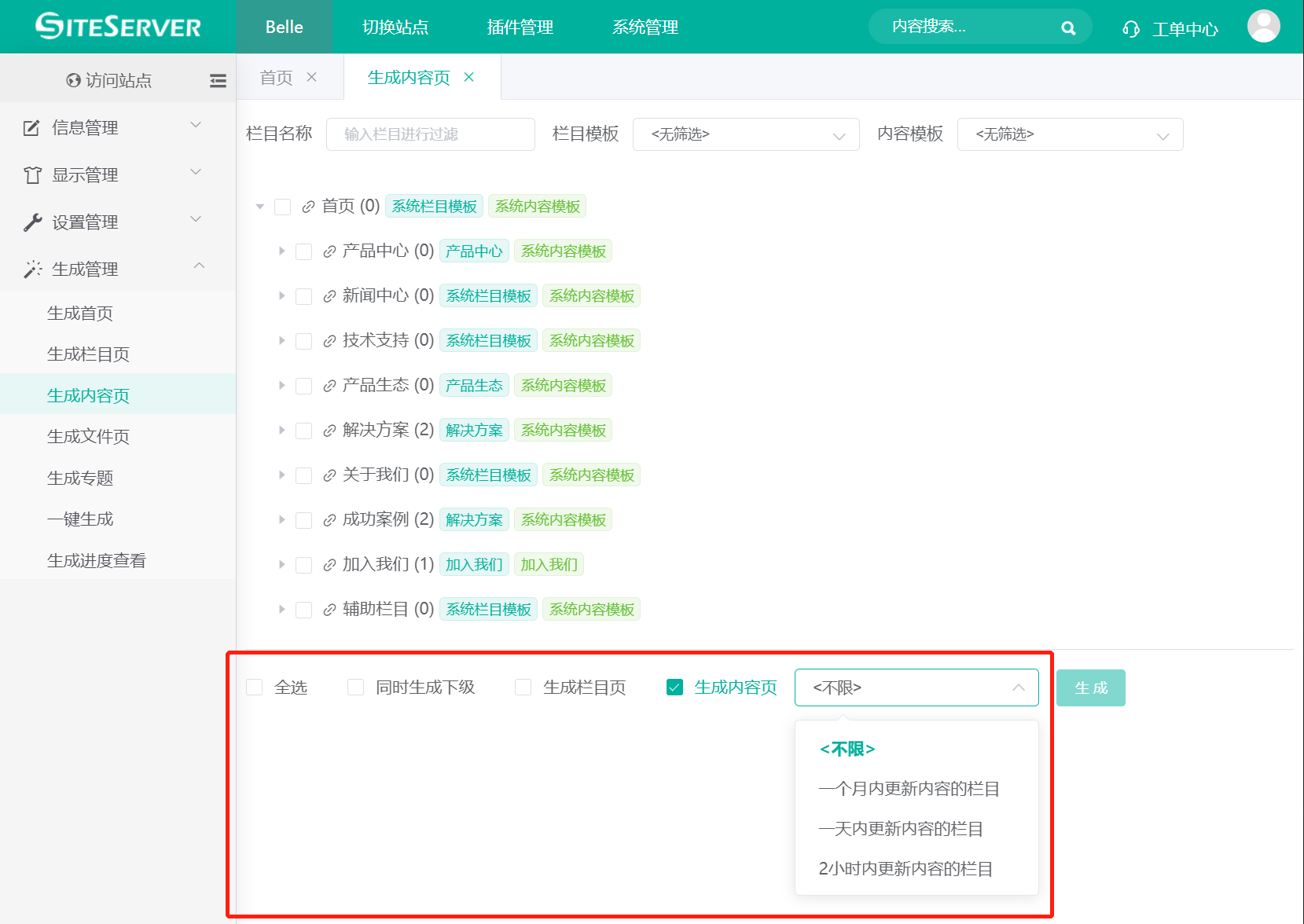Viewport: 1304px width, 924px height.
Task: Click the 栏目名称 filter input field
Action: [430, 134]
